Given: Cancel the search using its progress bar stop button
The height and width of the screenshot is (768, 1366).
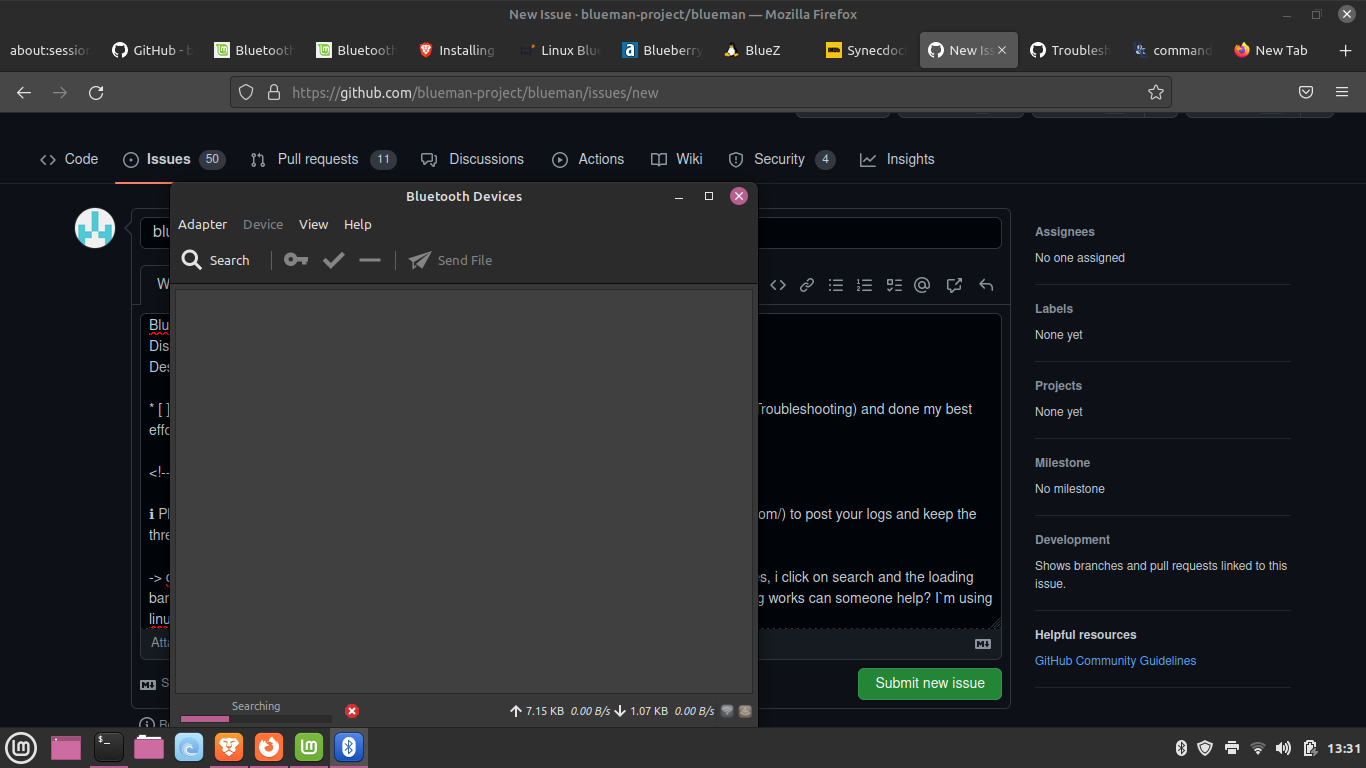Looking at the screenshot, I should click(x=351, y=711).
